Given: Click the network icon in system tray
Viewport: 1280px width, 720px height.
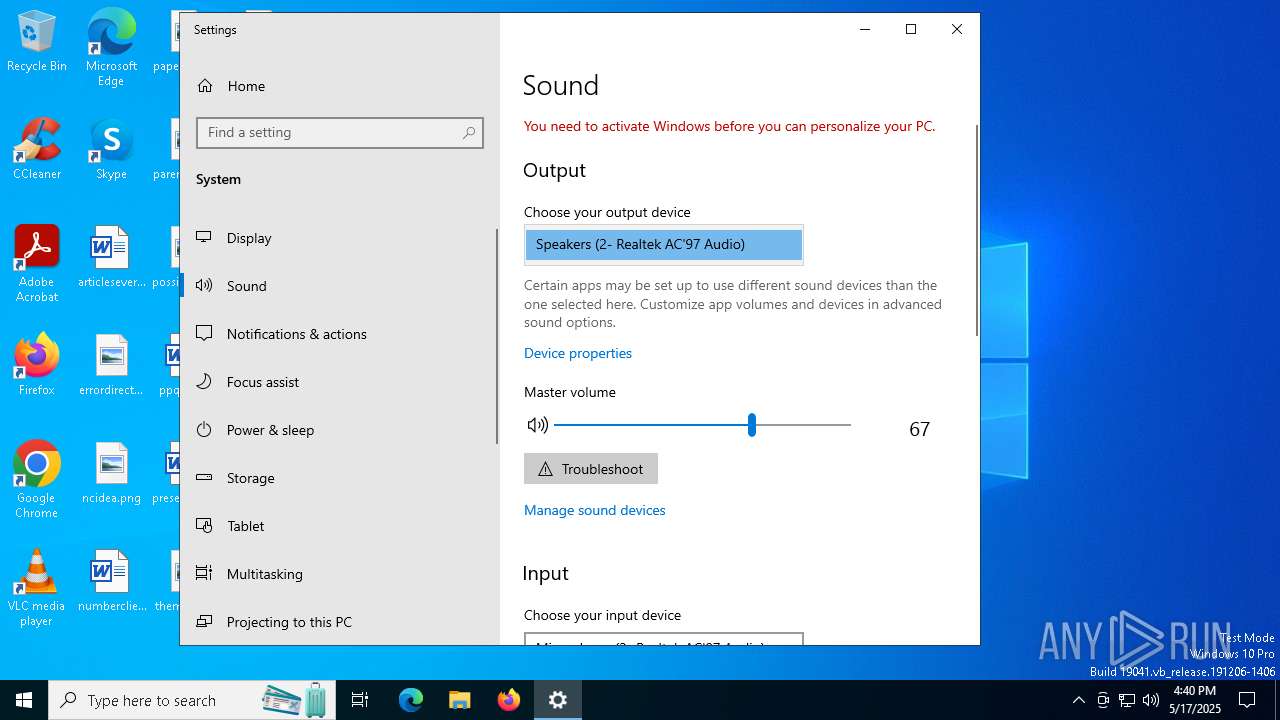Looking at the screenshot, I should (x=1127, y=700).
